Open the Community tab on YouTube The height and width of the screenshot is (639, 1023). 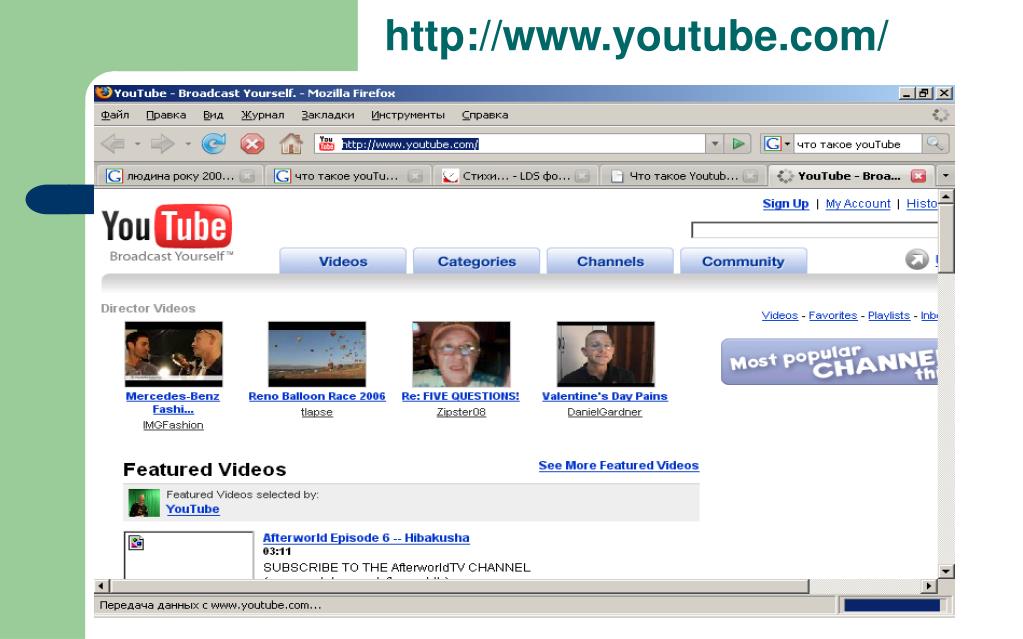click(743, 261)
